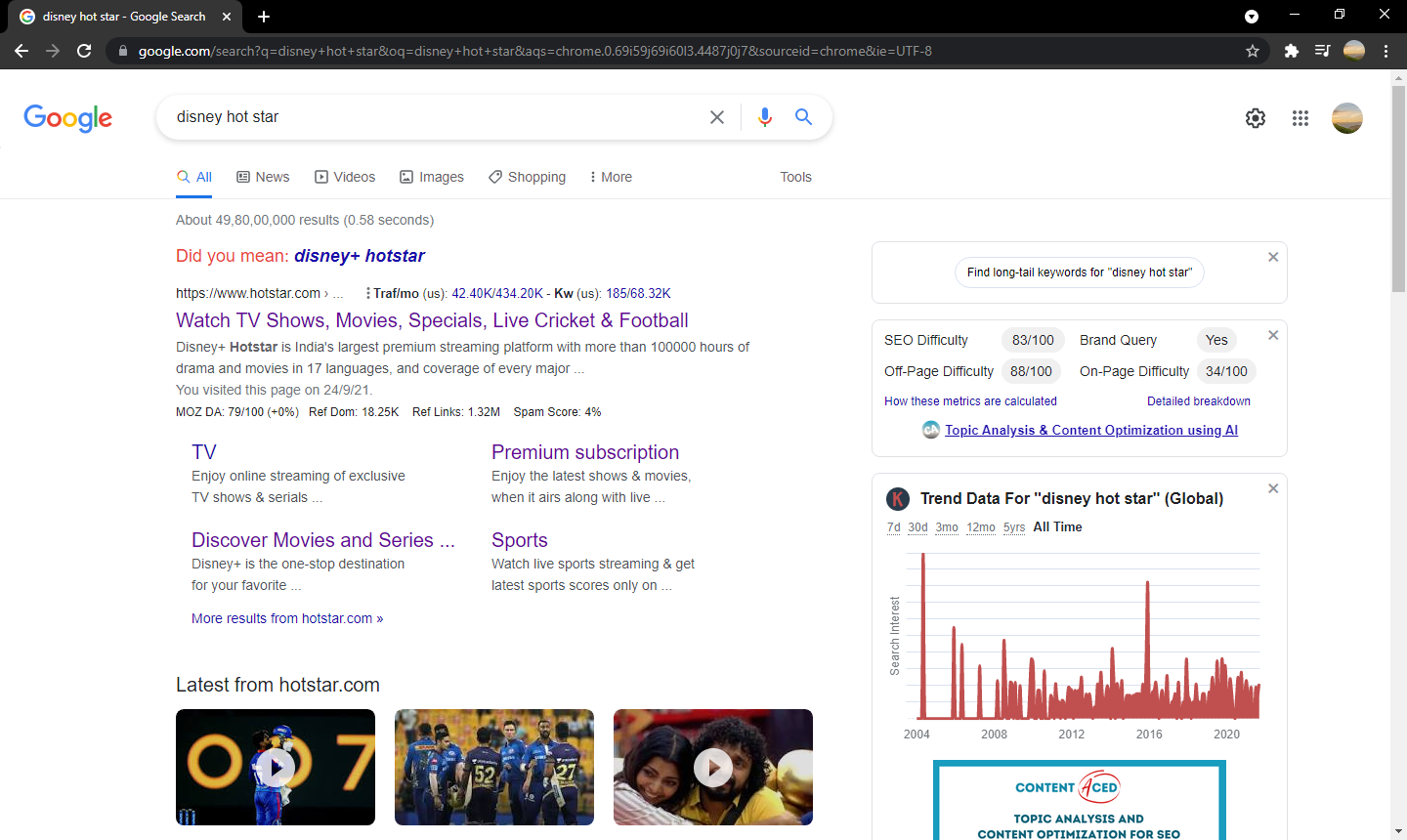The height and width of the screenshot is (840, 1407).
Task: View site information via the lock icon
Action: coord(122,51)
